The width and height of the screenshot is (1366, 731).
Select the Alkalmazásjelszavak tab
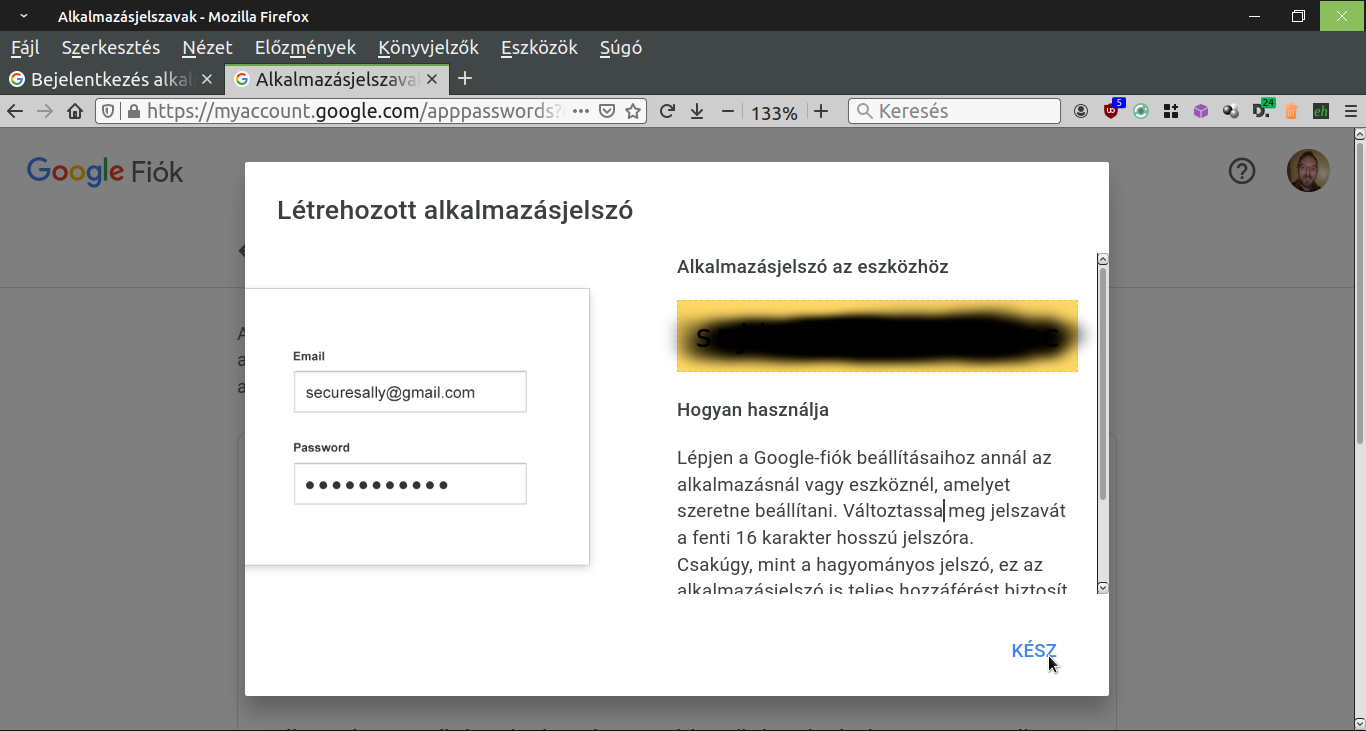(x=337, y=79)
